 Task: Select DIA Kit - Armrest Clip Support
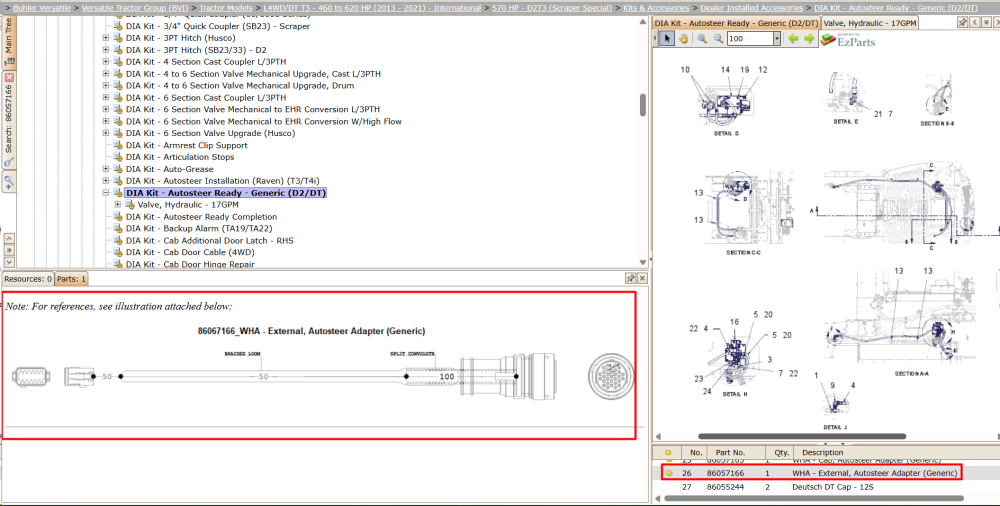point(186,145)
